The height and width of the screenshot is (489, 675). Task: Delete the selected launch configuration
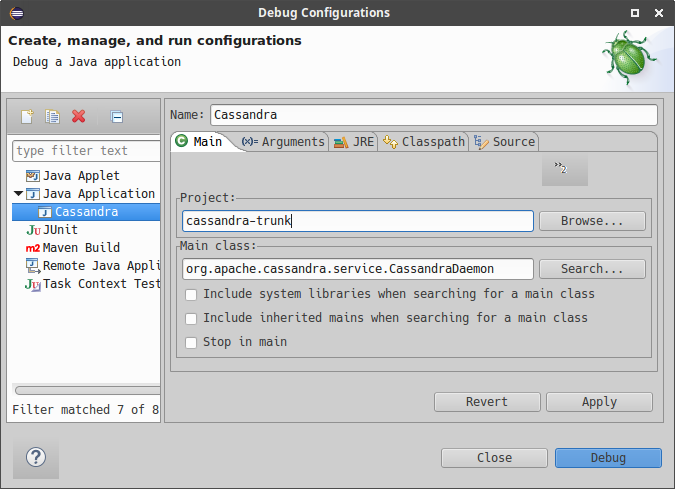pos(79,117)
